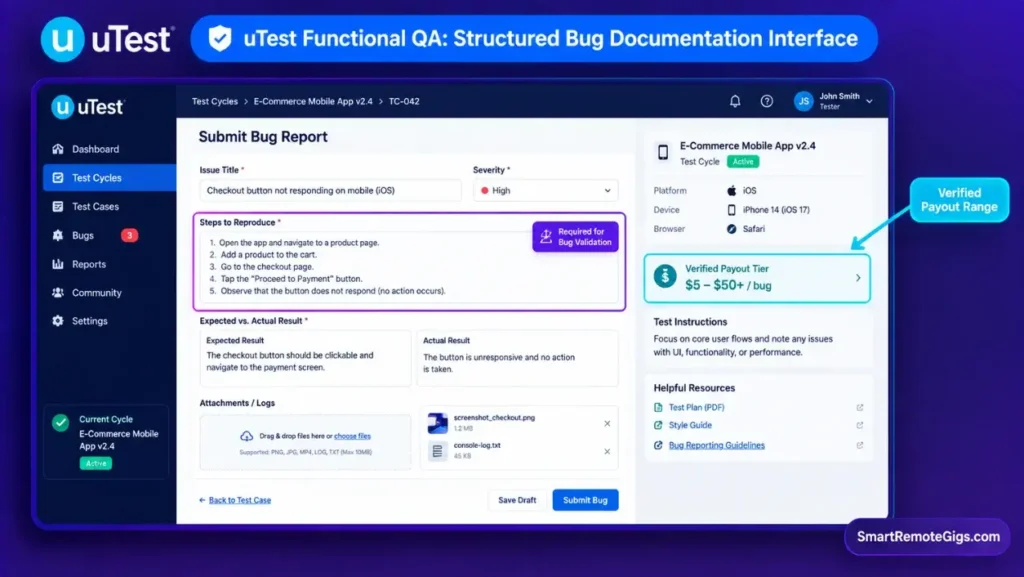
Task: Click the Test Plan PDF document icon
Action: pos(658,407)
